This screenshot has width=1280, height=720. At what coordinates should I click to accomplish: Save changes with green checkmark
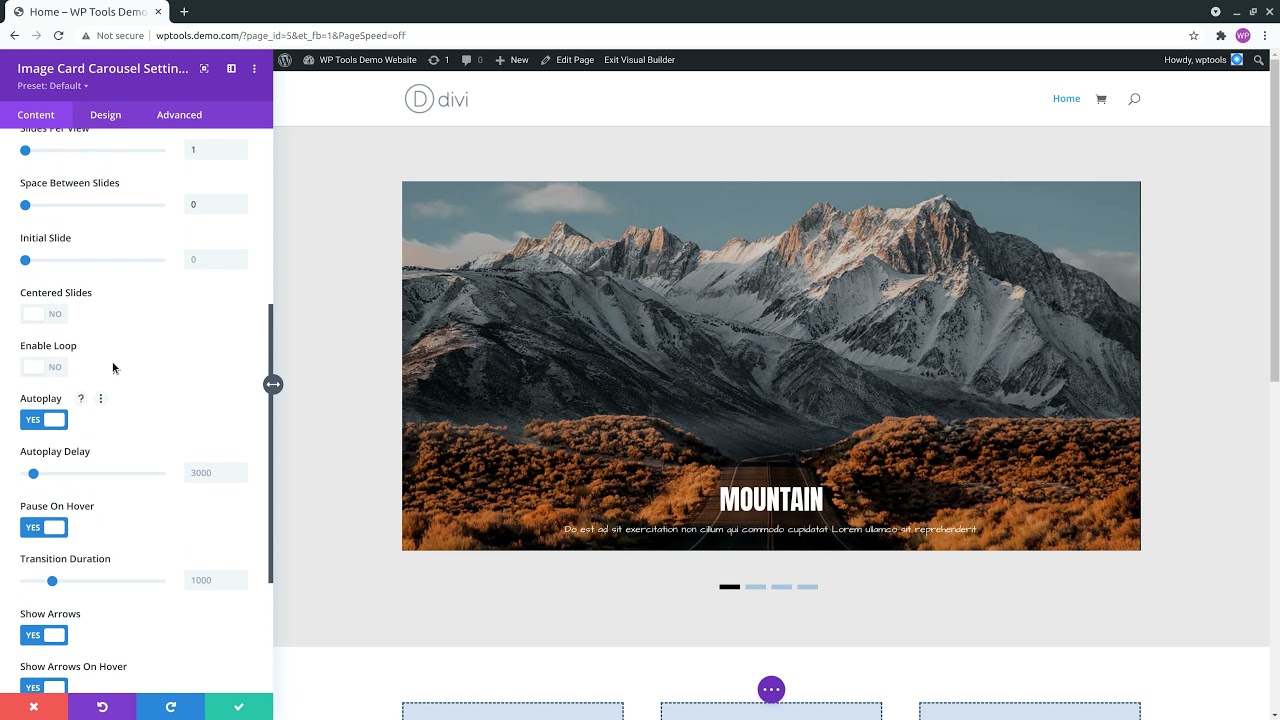pyautogui.click(x=239, y=707)
